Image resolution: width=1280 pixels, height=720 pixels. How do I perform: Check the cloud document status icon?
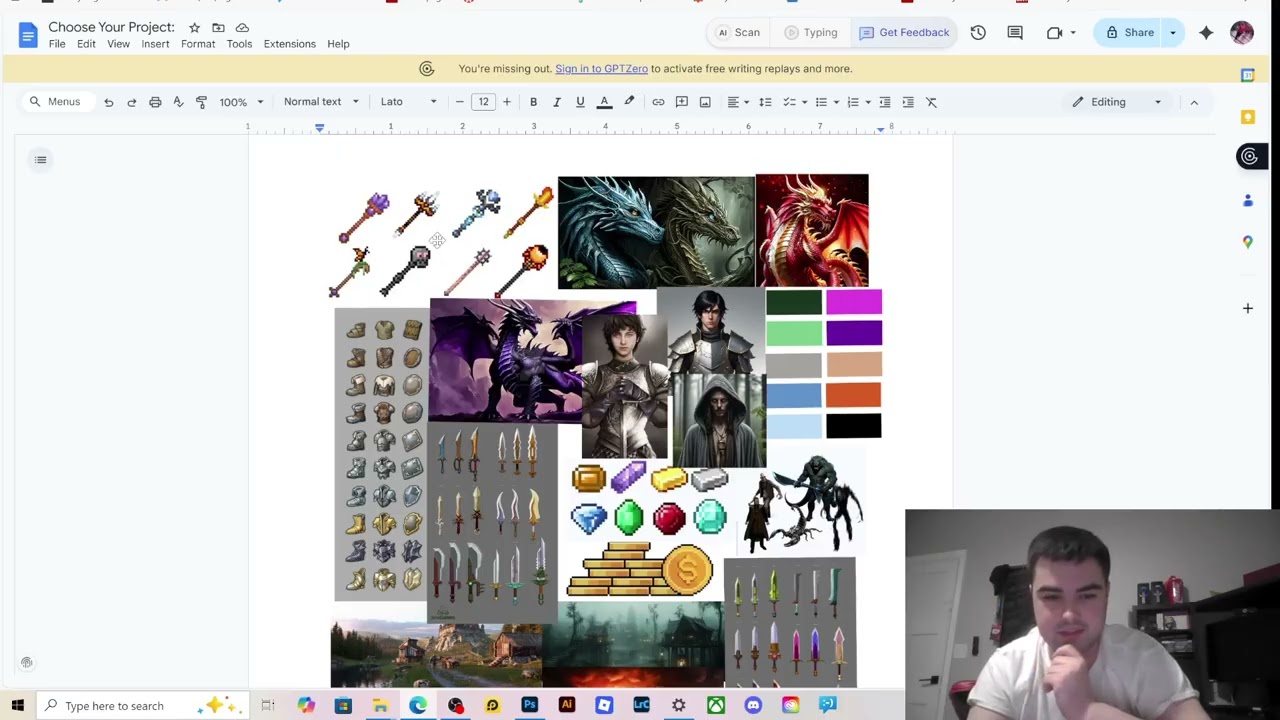point(242,27)
